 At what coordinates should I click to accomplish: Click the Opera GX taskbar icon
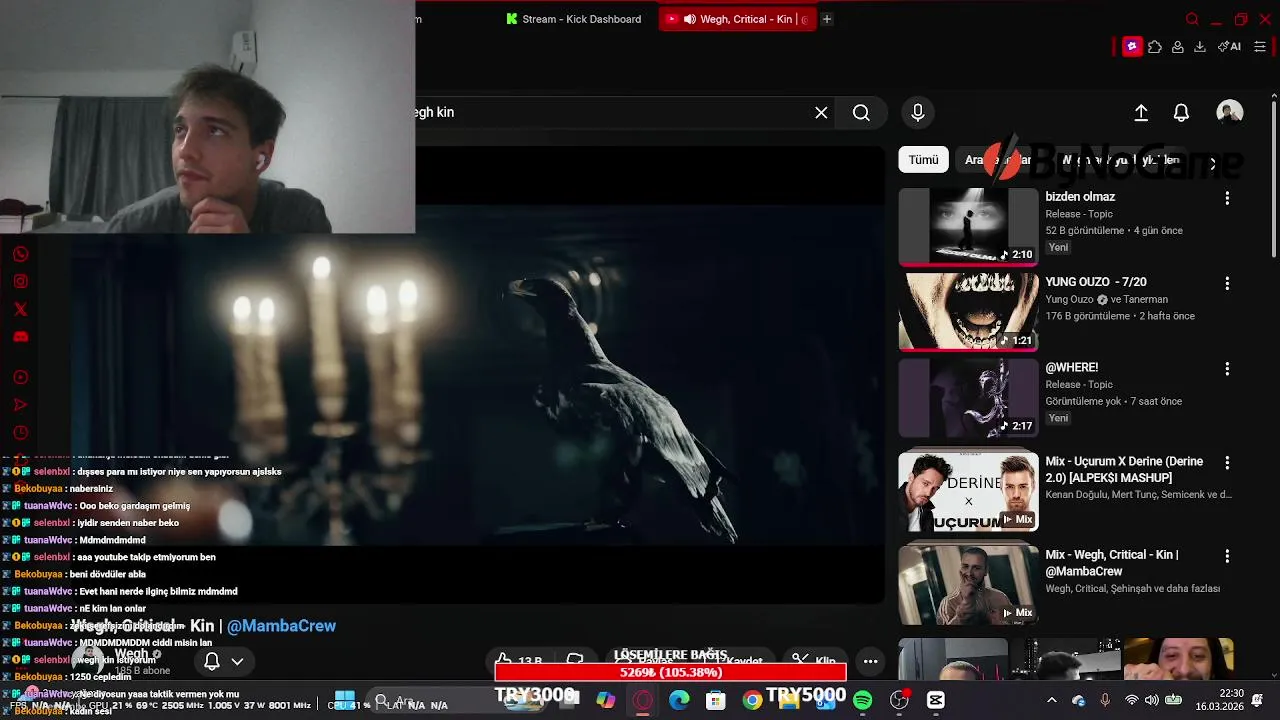click(643, 701)
